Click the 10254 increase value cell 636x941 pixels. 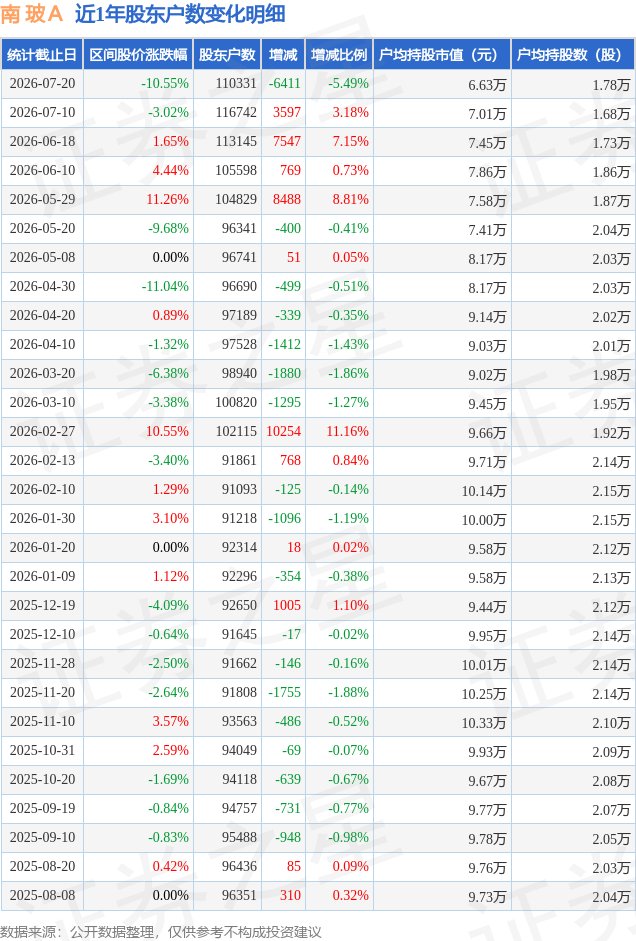[284, 431]
